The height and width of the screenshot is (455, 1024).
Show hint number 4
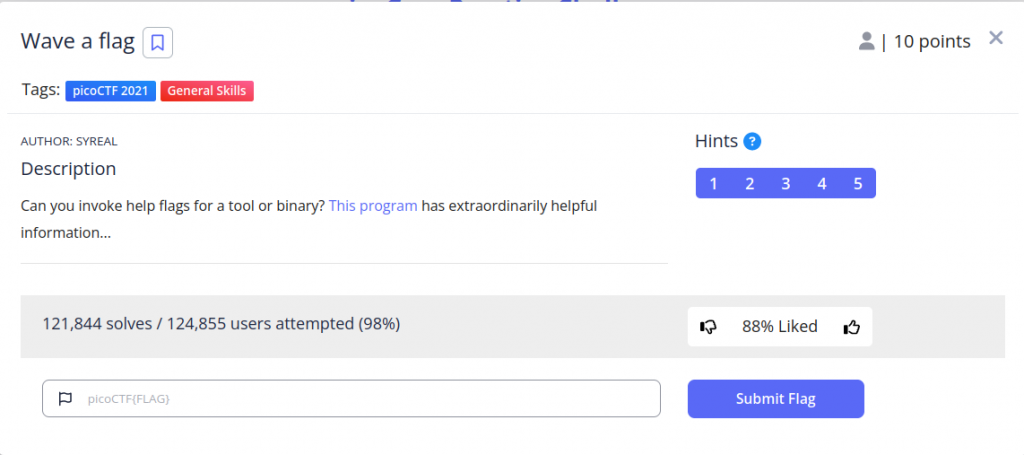pyautogui.click(x=822, y=183)
